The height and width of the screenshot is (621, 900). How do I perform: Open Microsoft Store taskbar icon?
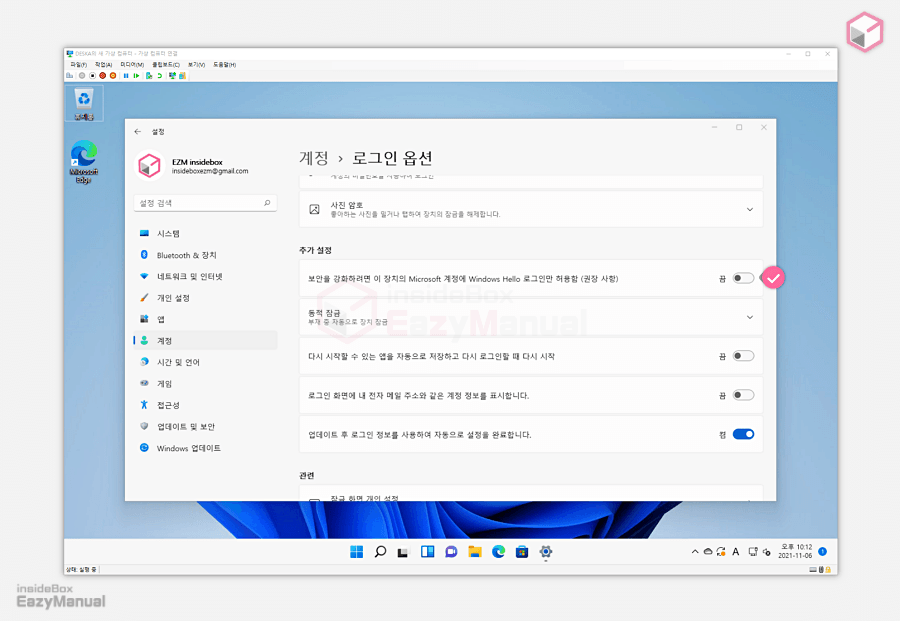522,552
